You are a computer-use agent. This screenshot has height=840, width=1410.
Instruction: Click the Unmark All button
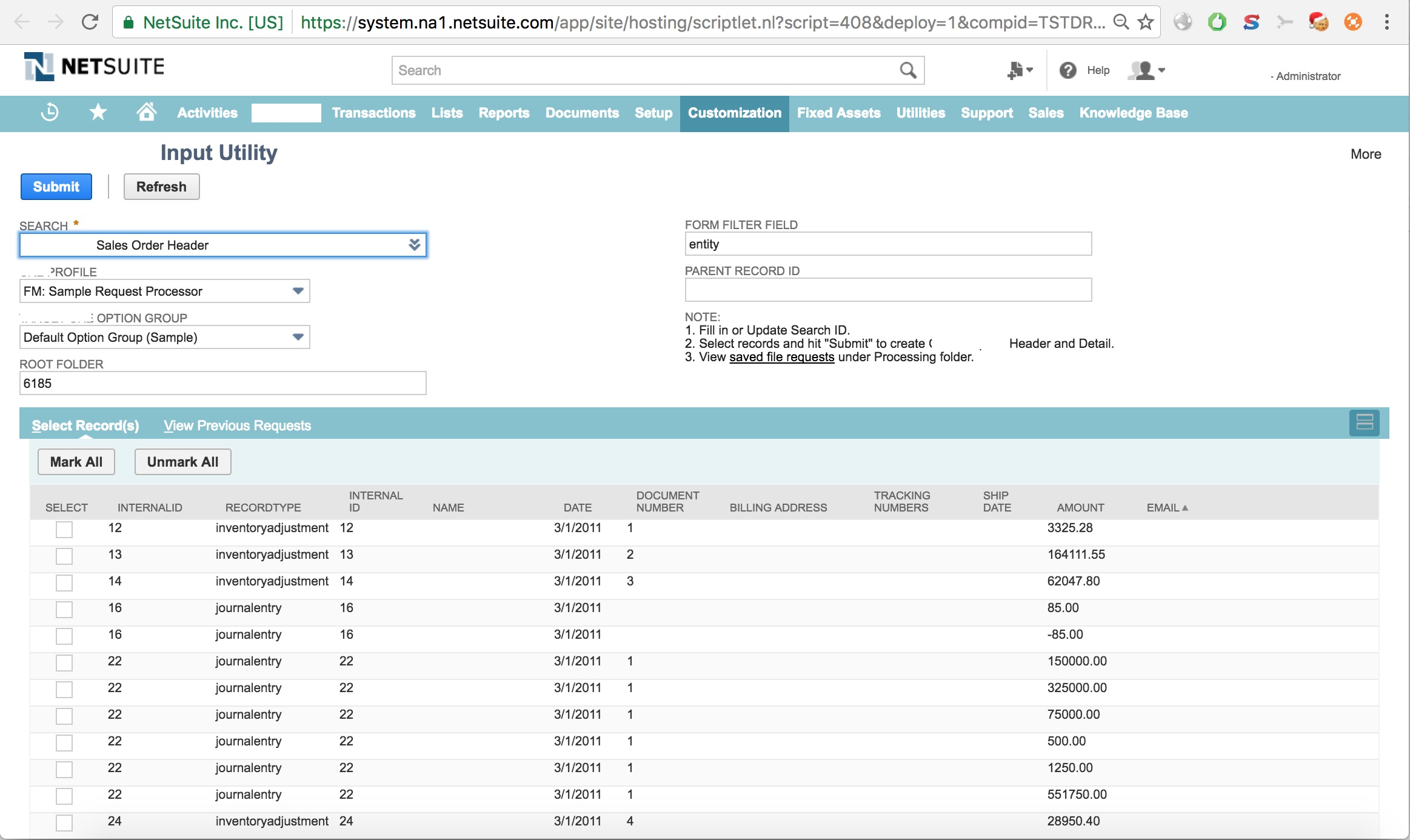(182, 462)
